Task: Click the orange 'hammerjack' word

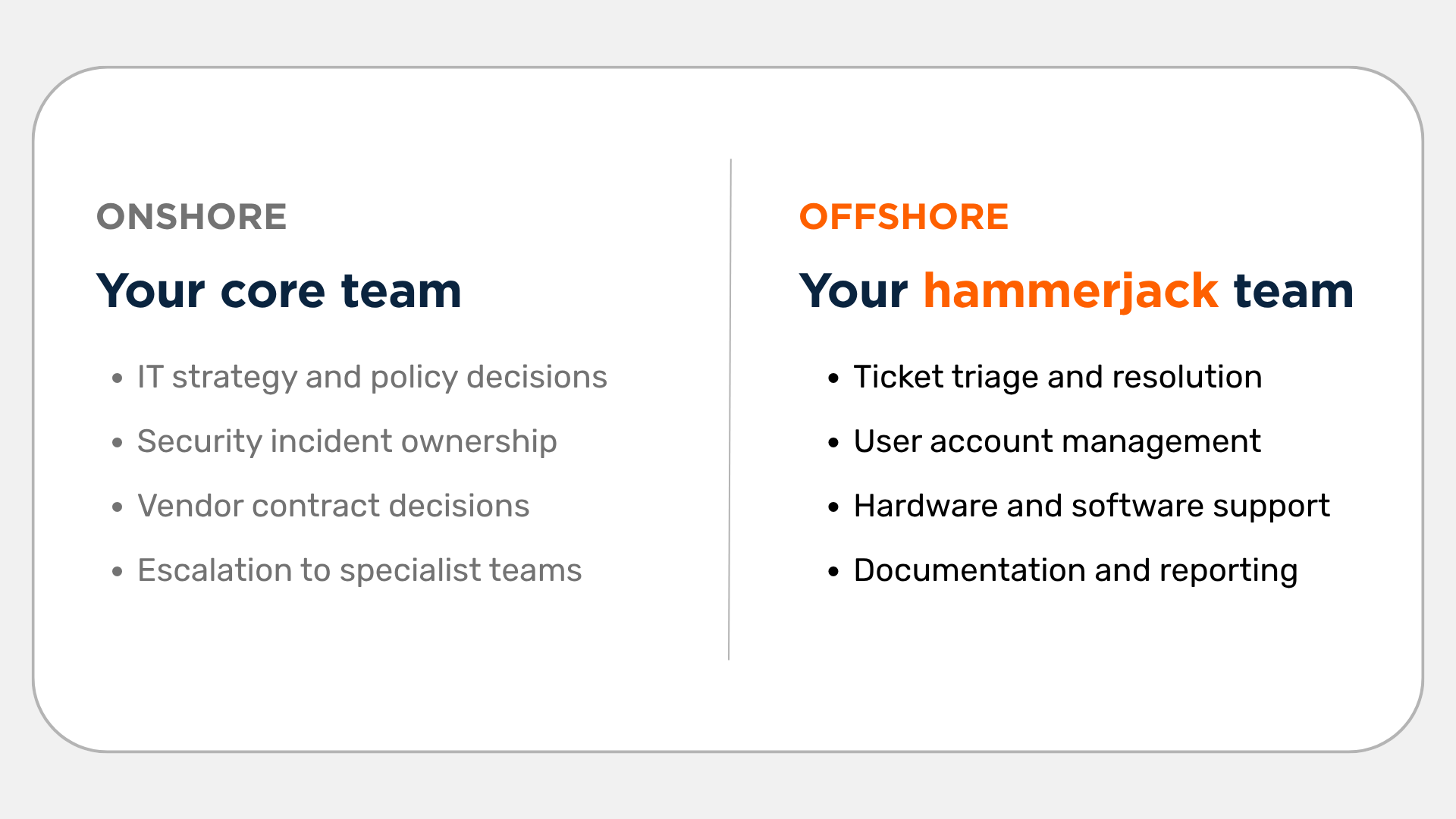Action: [x=1071, y=292]
